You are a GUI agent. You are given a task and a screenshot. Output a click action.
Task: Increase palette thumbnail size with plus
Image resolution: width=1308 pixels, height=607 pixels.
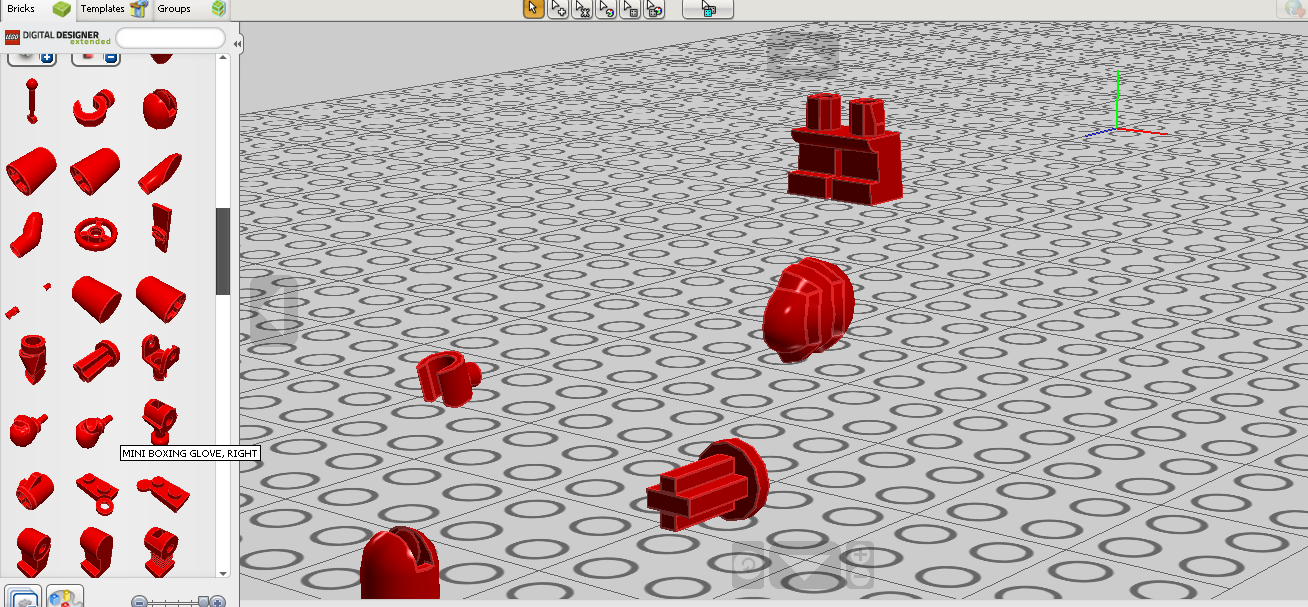tap(218, 601)
